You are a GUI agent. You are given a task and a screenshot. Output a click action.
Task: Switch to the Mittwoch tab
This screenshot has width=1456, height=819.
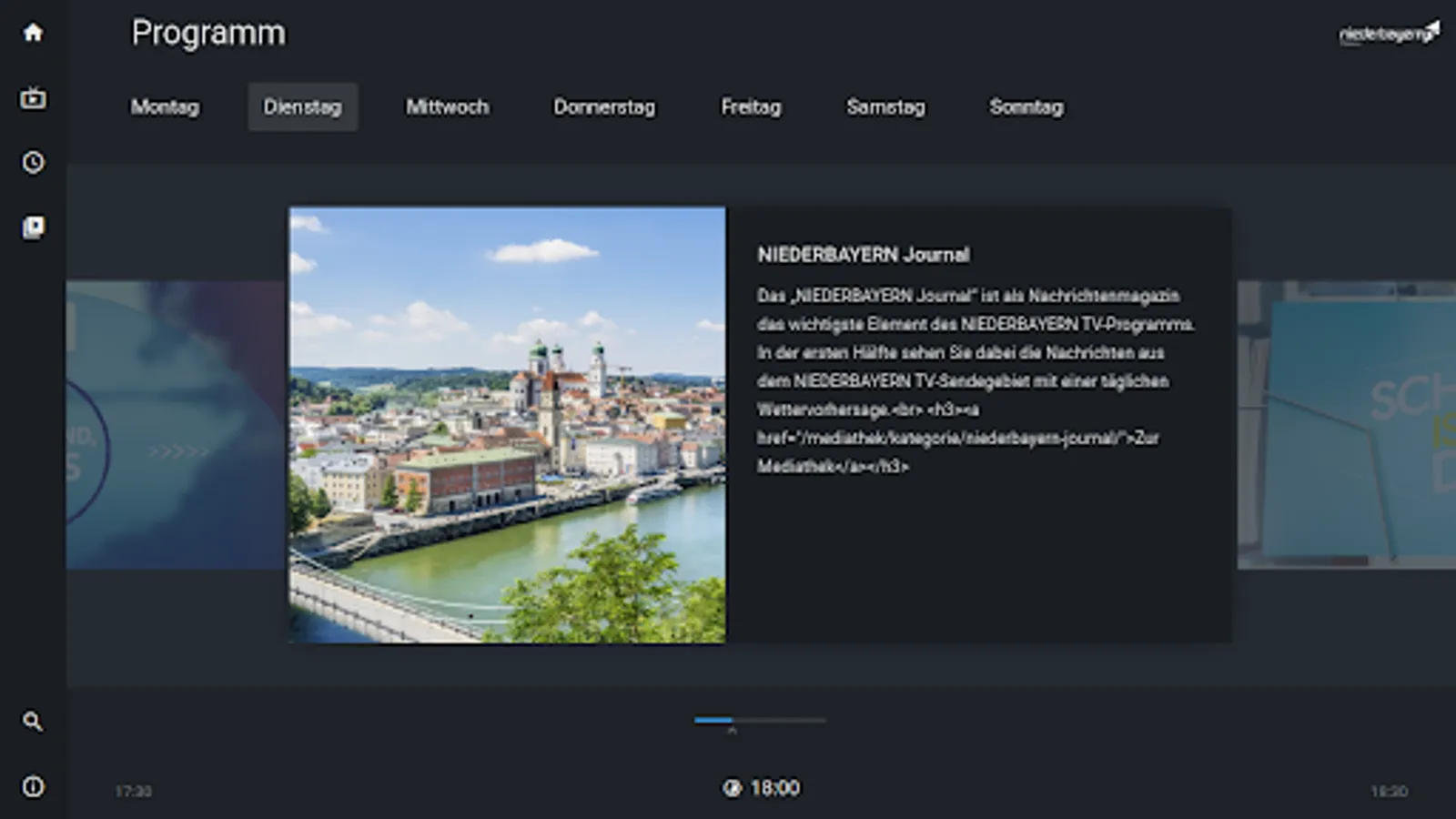447,106
